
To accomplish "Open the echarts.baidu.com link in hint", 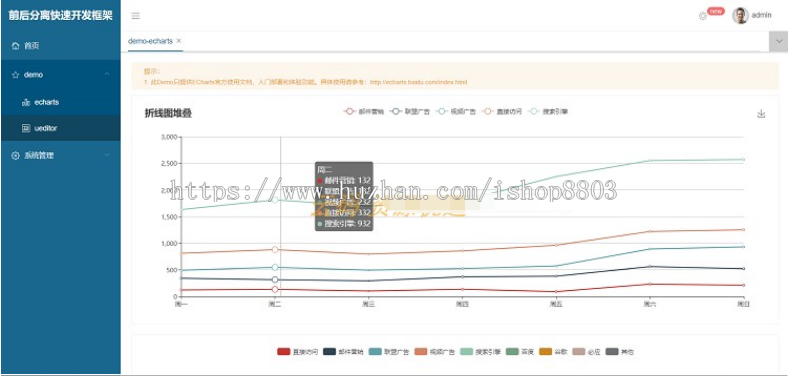I will (x=419, y=82).
